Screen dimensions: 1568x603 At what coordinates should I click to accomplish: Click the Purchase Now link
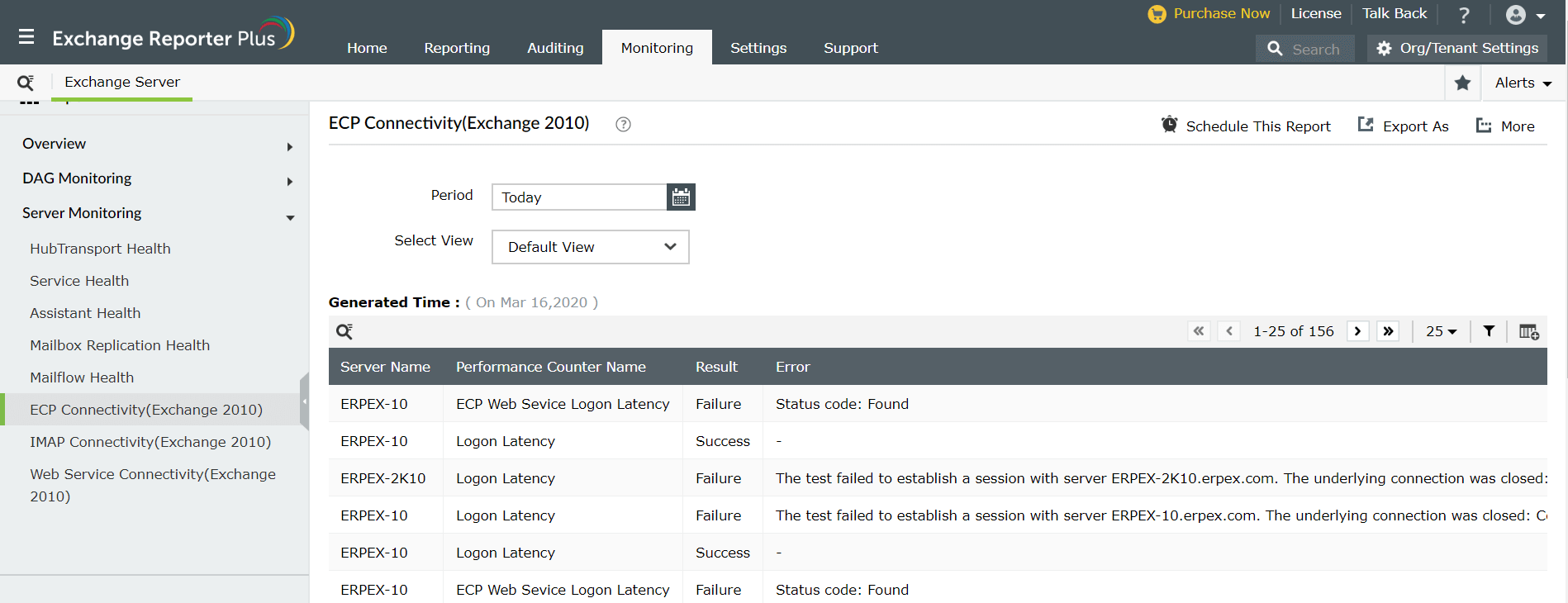[x=1220, y=14]
